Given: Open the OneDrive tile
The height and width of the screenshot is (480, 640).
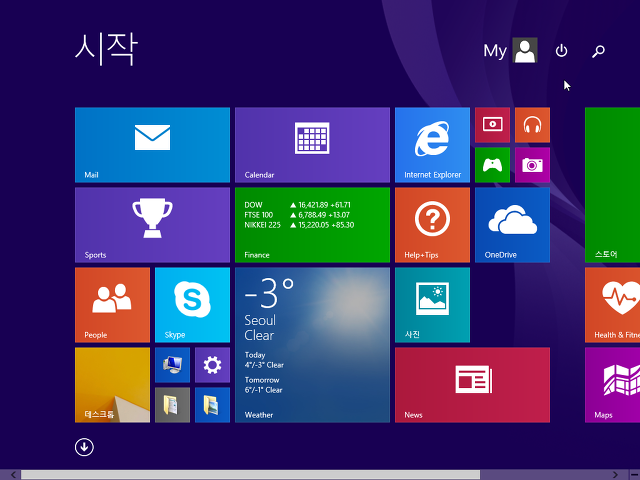Looking at the screenshot, I should [x=512, y=225].
